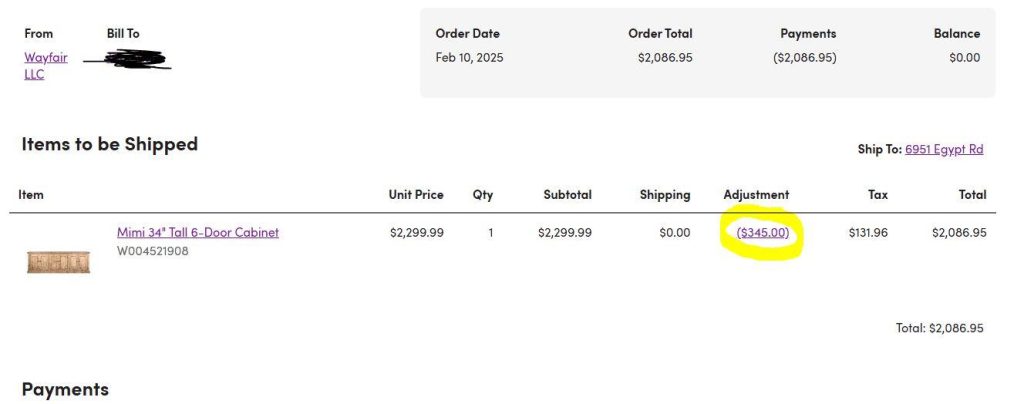Click the cabinet product thumbnail image
The height and width of the screenshot is (404, 1024).
point(58,263)
